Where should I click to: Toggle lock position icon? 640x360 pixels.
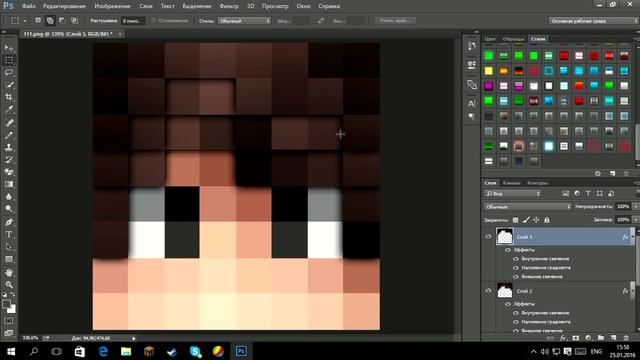pyautogui.click(x=536, y=220)
